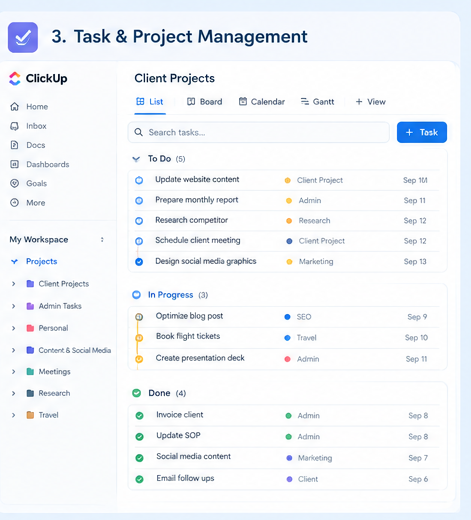Click the Client Projects folder icon
Viewport: 471px width, 520px height.
coord(30,284)
